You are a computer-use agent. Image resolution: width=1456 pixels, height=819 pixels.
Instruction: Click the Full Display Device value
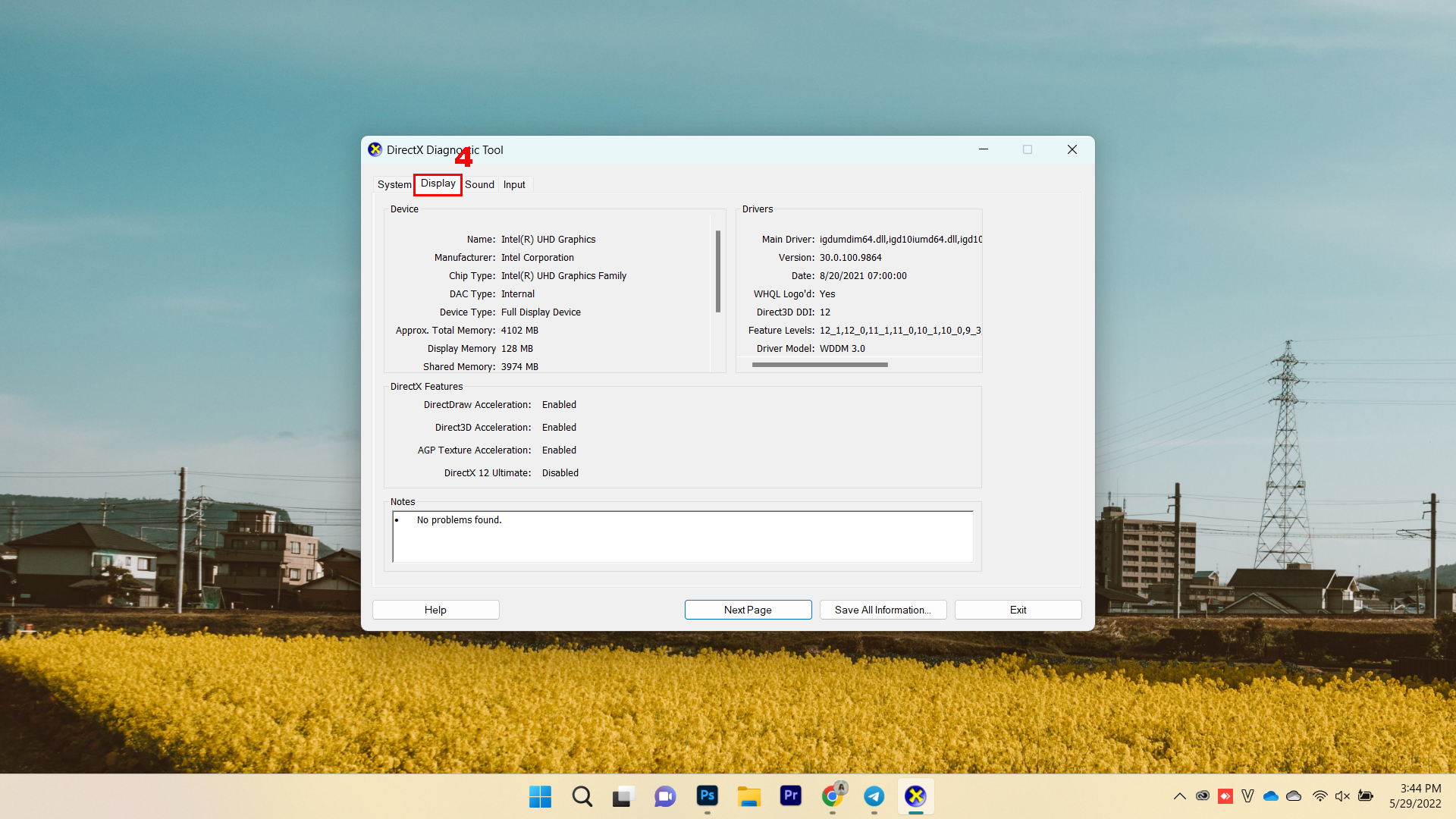(x=541, y=312)
